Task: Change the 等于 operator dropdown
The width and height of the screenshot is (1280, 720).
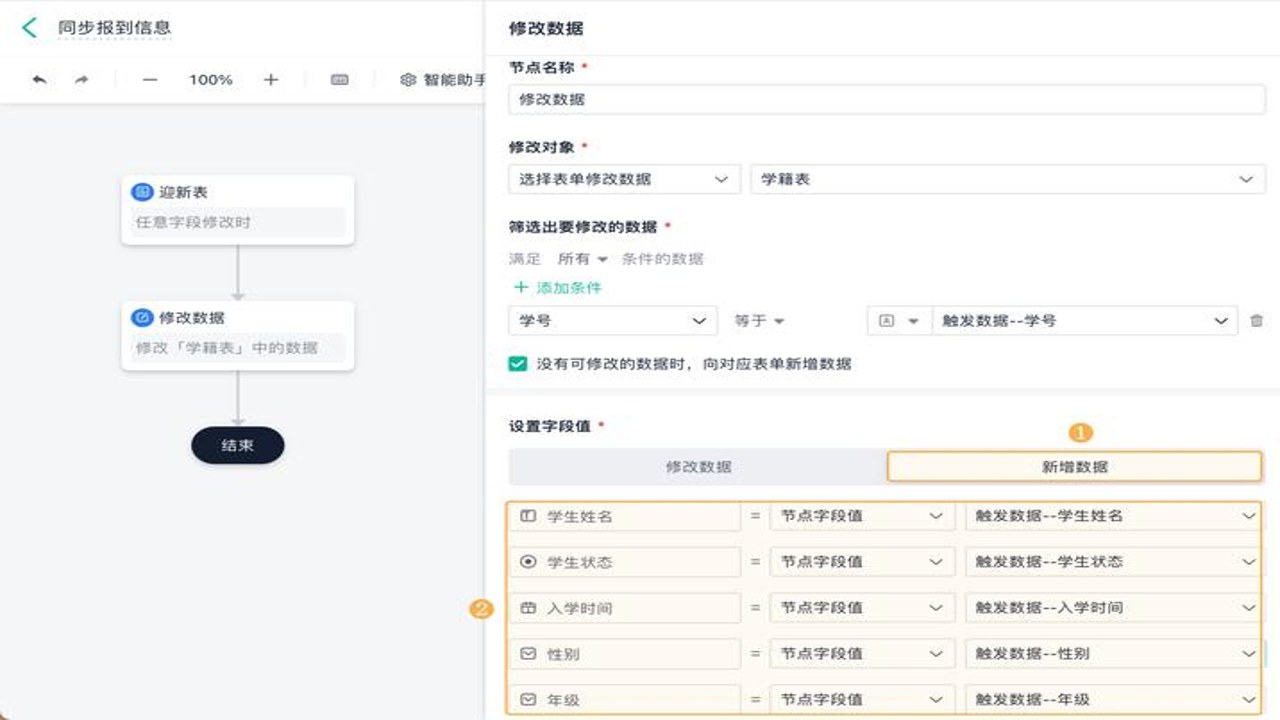Action: click(760, 321)
